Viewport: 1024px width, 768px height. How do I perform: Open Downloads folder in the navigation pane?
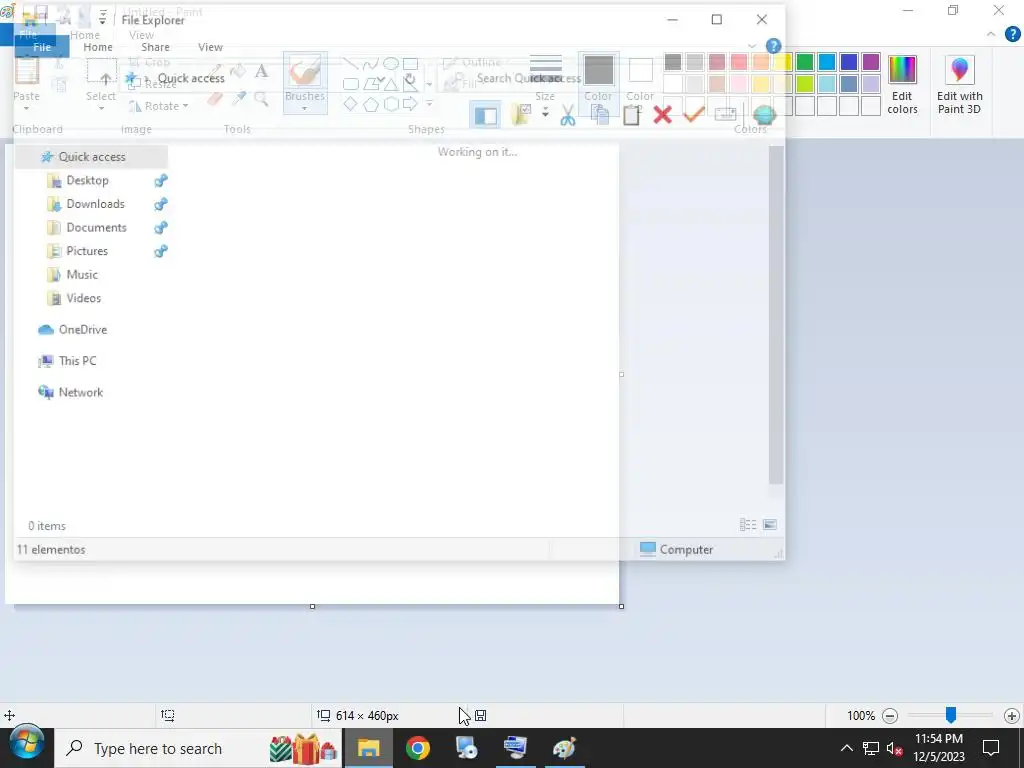[95, 204]
